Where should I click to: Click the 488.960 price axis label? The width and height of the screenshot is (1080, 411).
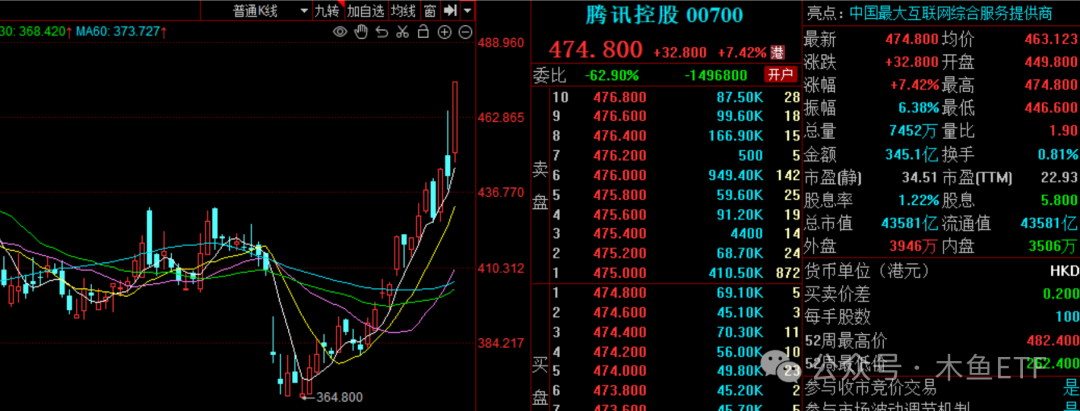(501, 43)
